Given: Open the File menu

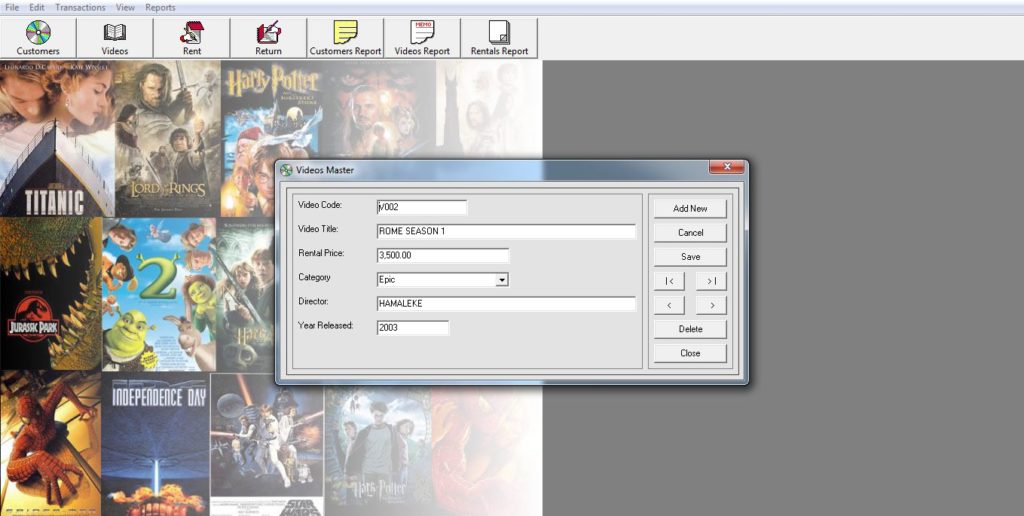Looking at the screenshot, I should [x=12, y=7].
